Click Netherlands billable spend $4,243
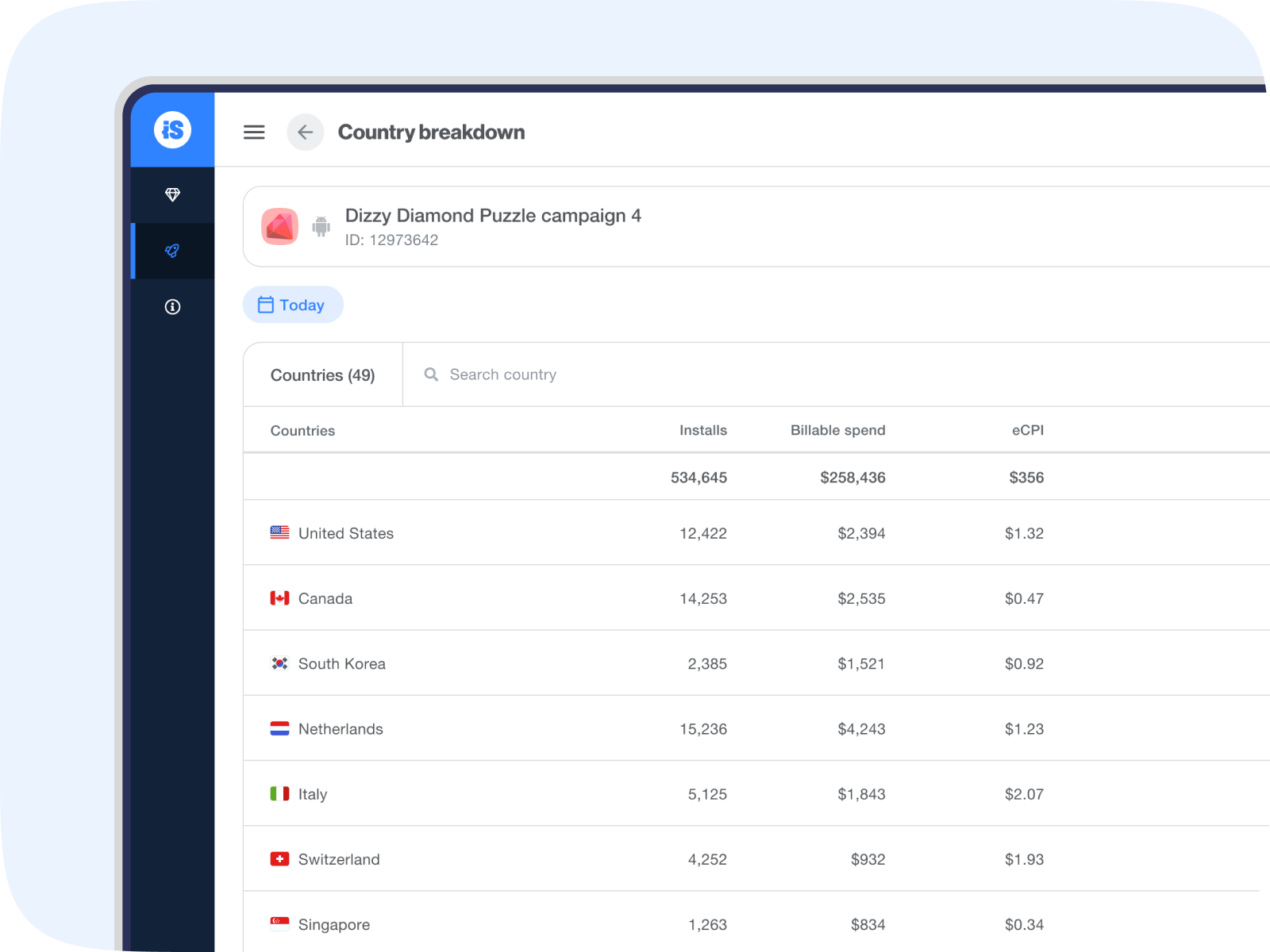 [861, 729]
